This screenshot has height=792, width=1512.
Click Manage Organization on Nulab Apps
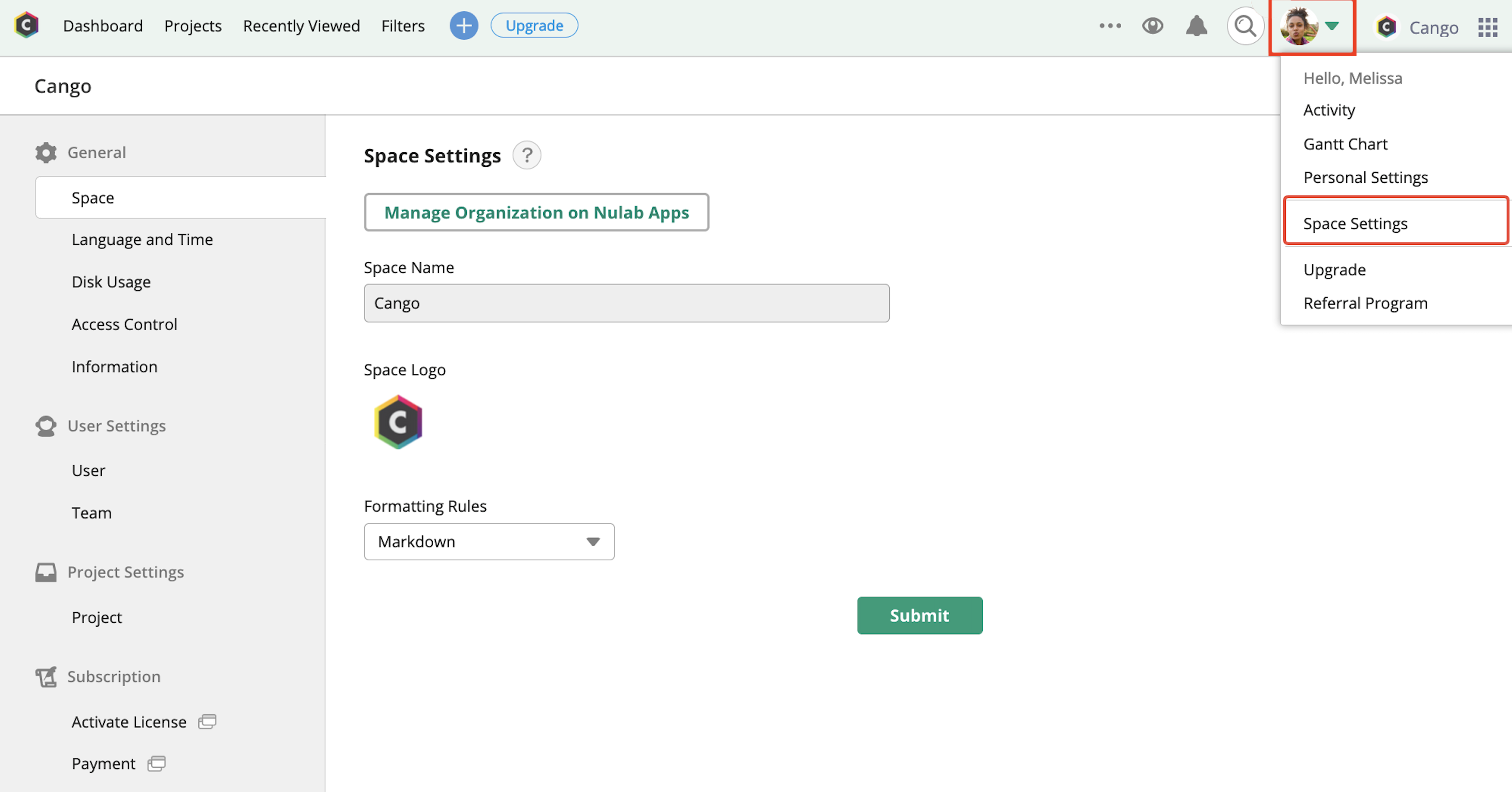coord(537,212)
